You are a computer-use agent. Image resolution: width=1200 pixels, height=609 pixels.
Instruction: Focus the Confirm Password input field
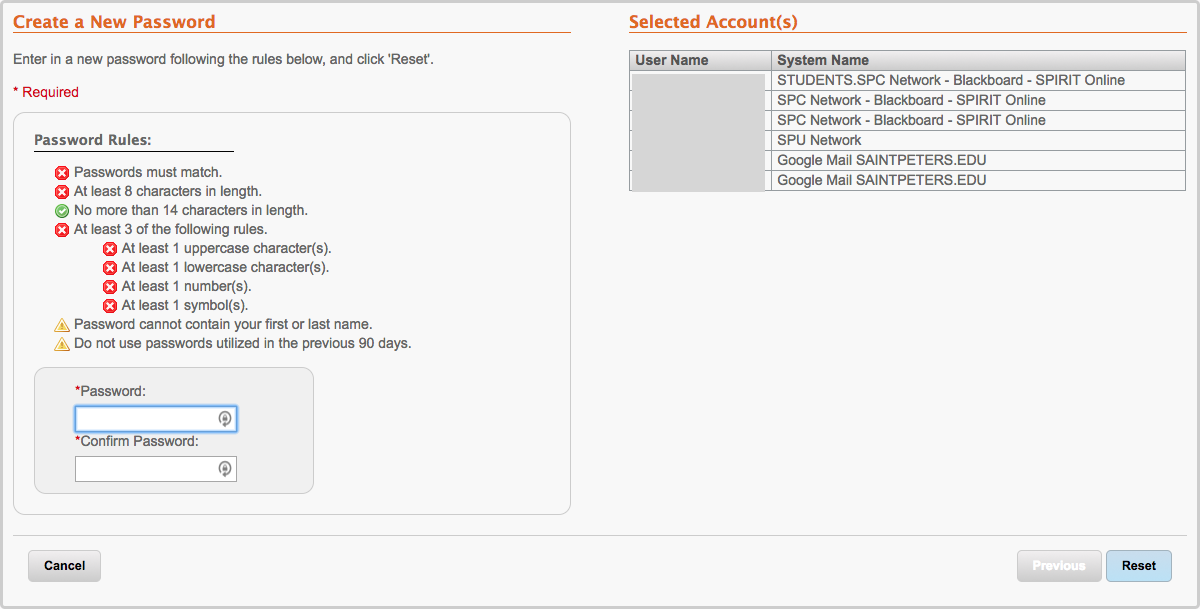pos(156,469)
